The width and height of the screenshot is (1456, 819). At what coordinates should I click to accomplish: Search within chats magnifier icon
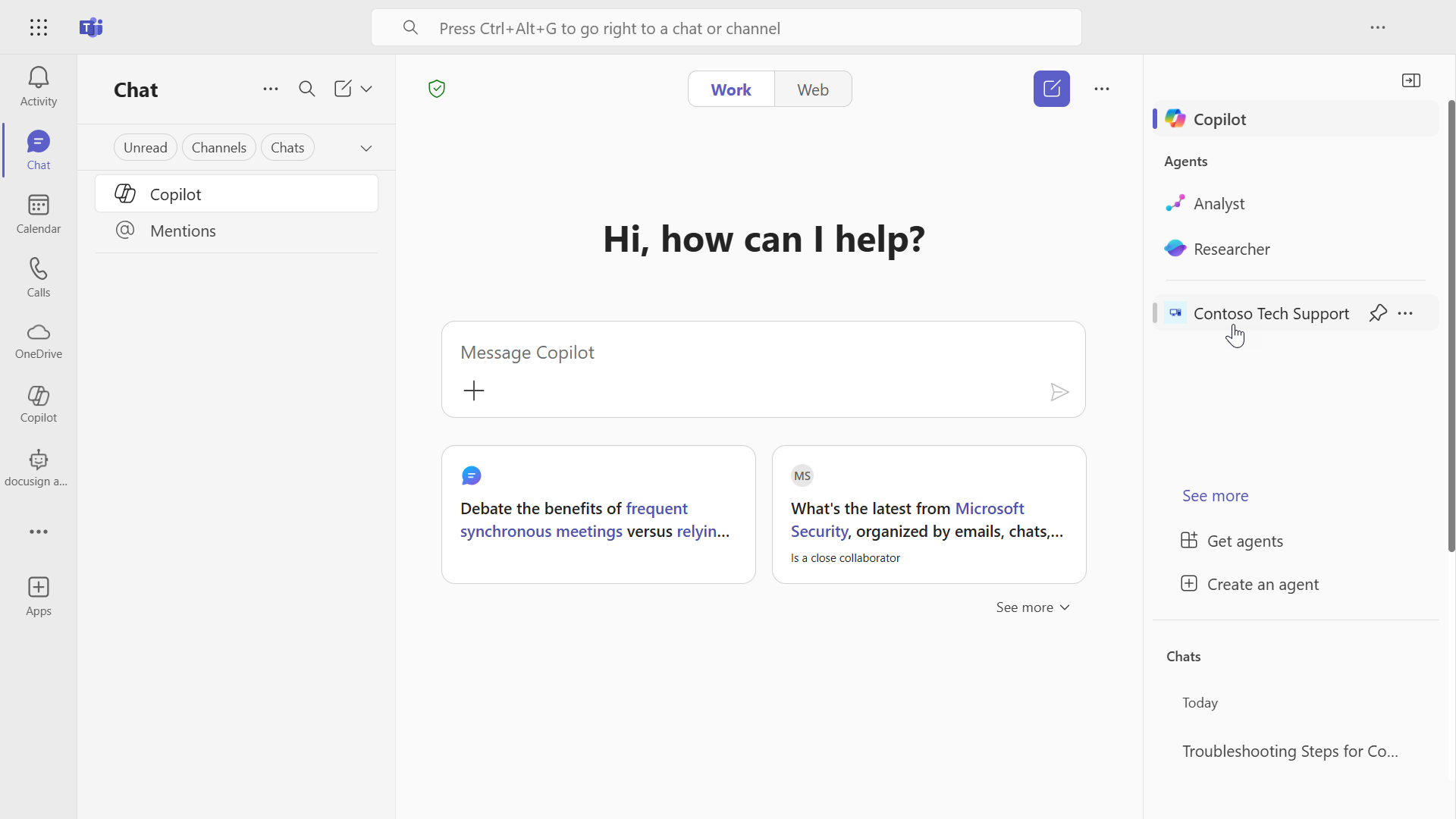click(x=307, y=89)
